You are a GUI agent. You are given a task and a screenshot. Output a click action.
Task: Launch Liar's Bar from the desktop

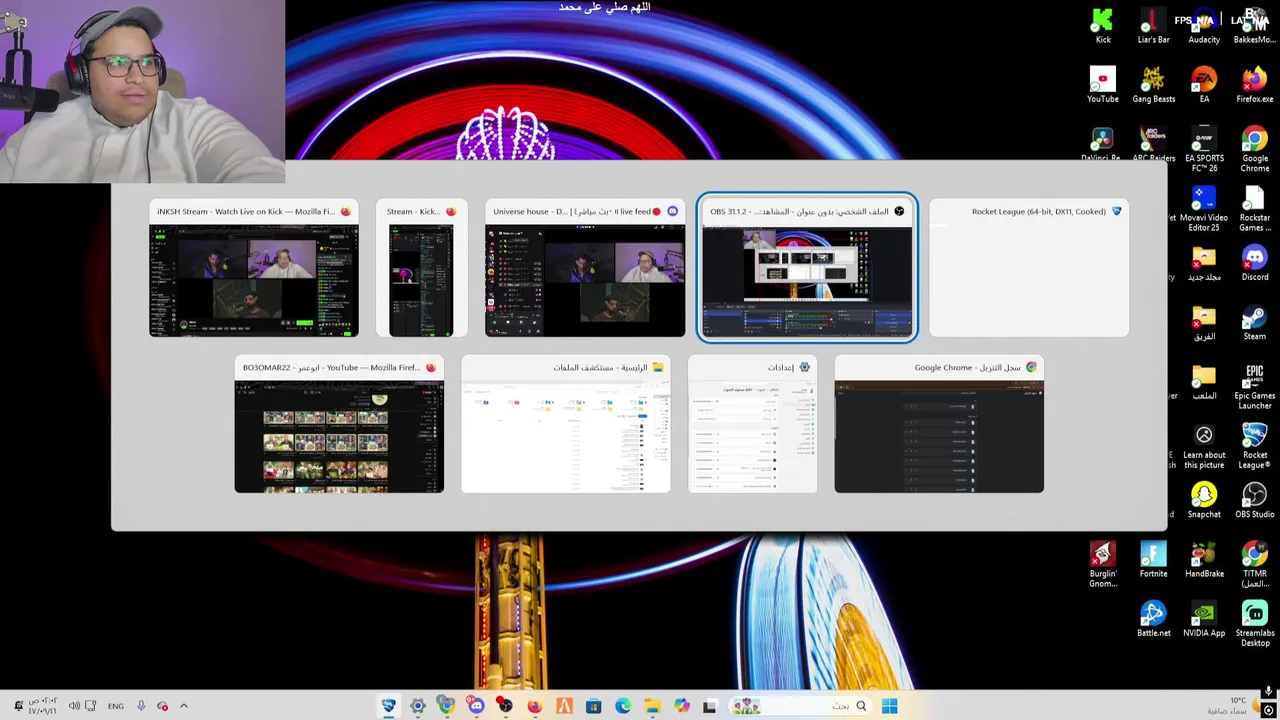(x=1153, y=26)
